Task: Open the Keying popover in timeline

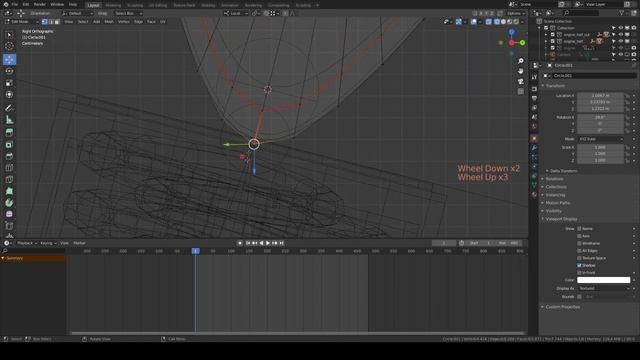Action: pyautogui.click(x=48, y=243)
